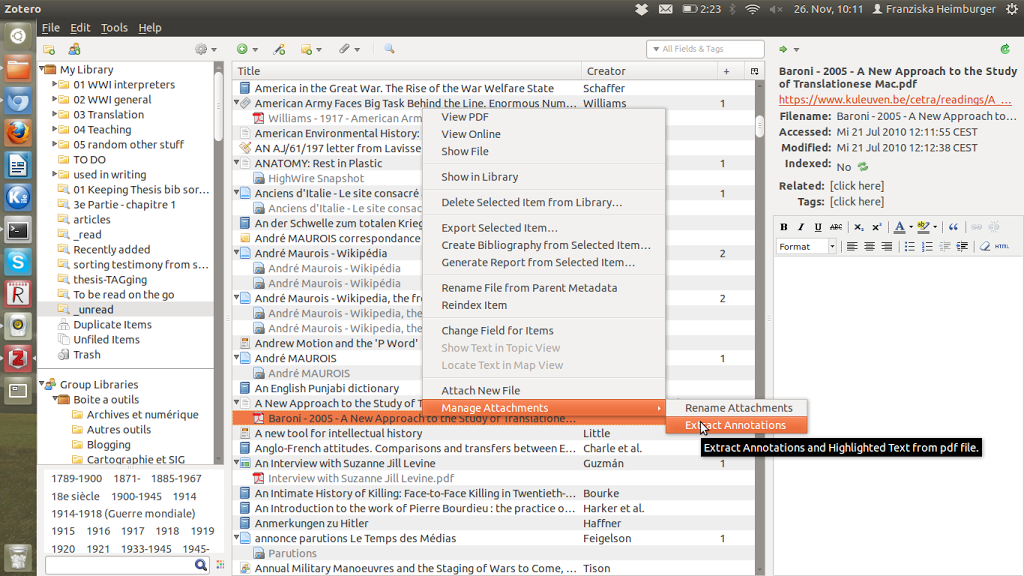Toggle Blockquote formatting
The height and width of the screenshot is (576, 1024).
pos(953,227)
